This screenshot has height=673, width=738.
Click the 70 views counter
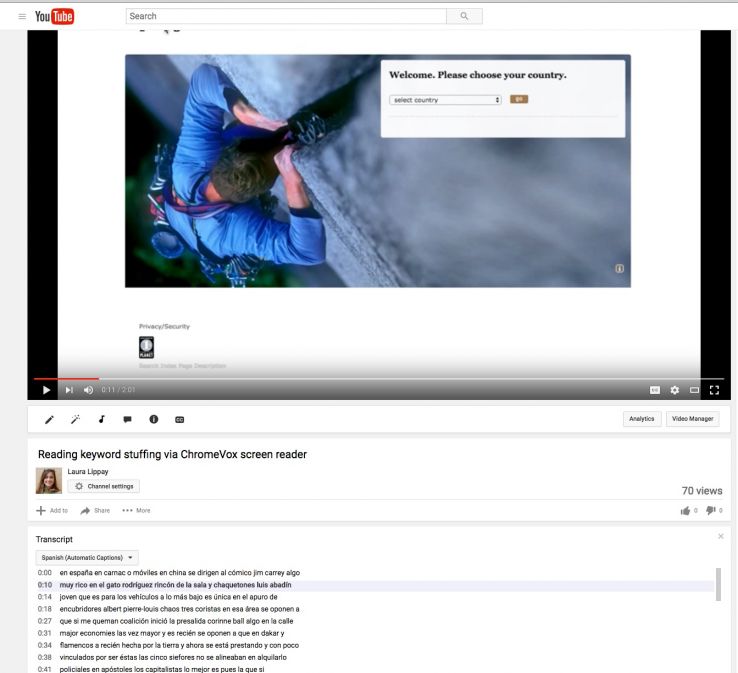(x=702, y=491)
